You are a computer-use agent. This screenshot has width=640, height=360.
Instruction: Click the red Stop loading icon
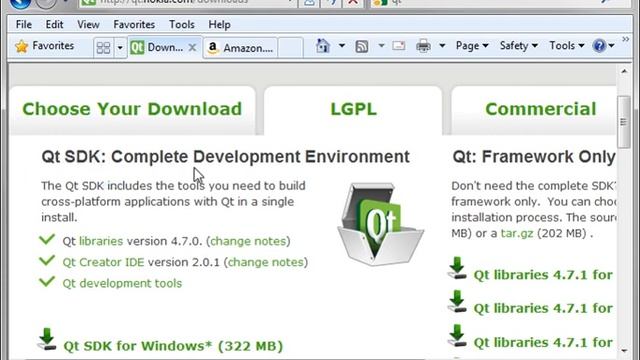point(353,2)
